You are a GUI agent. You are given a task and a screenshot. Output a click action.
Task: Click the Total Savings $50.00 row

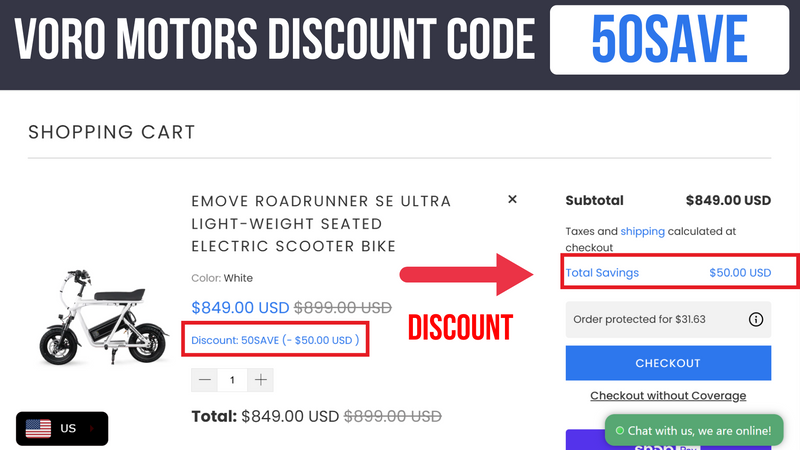[668, 272]
